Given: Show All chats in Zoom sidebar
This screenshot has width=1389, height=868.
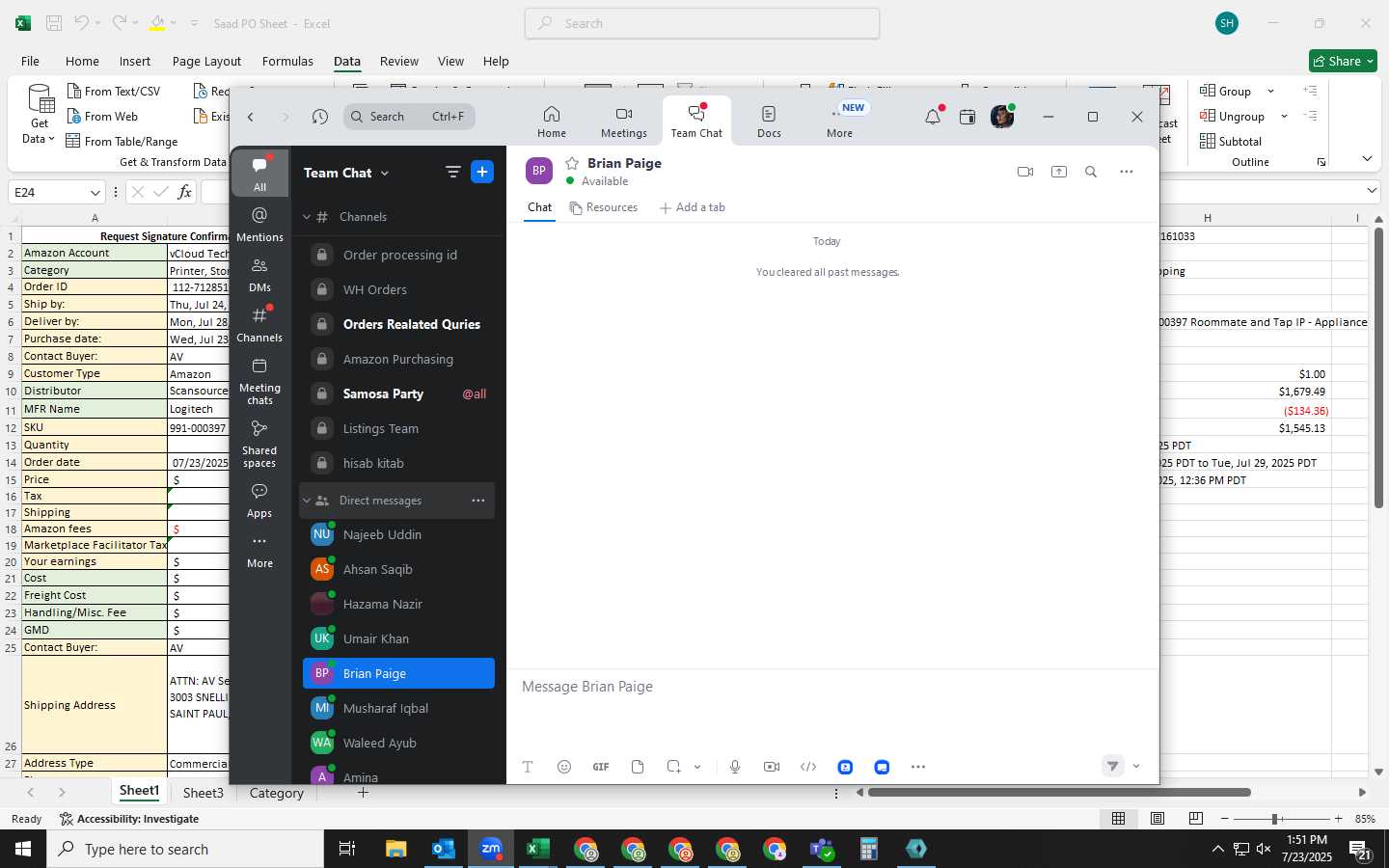Looking at the screenshot, I should point(259,174).
